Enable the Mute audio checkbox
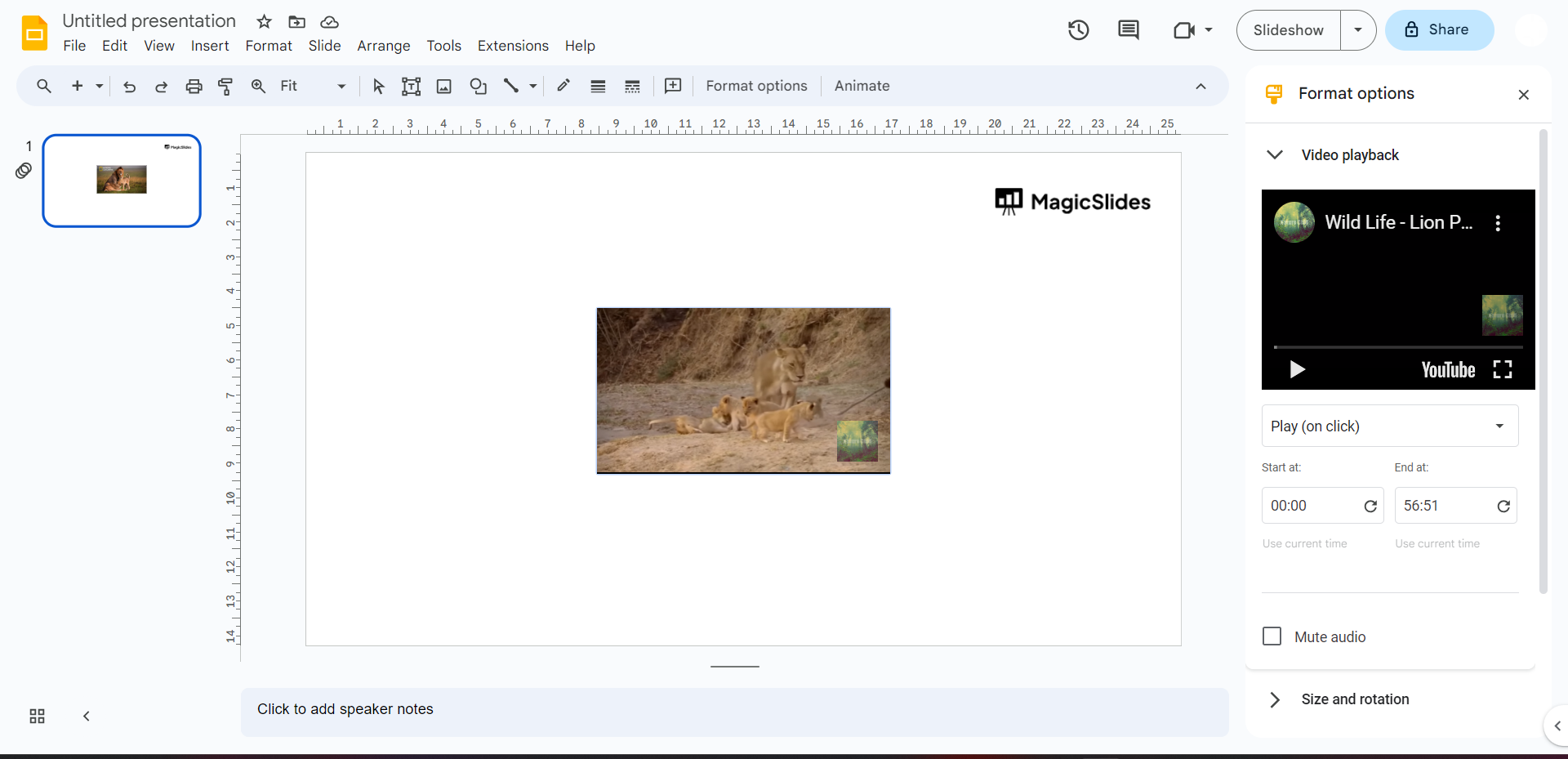 [1272, 636]
